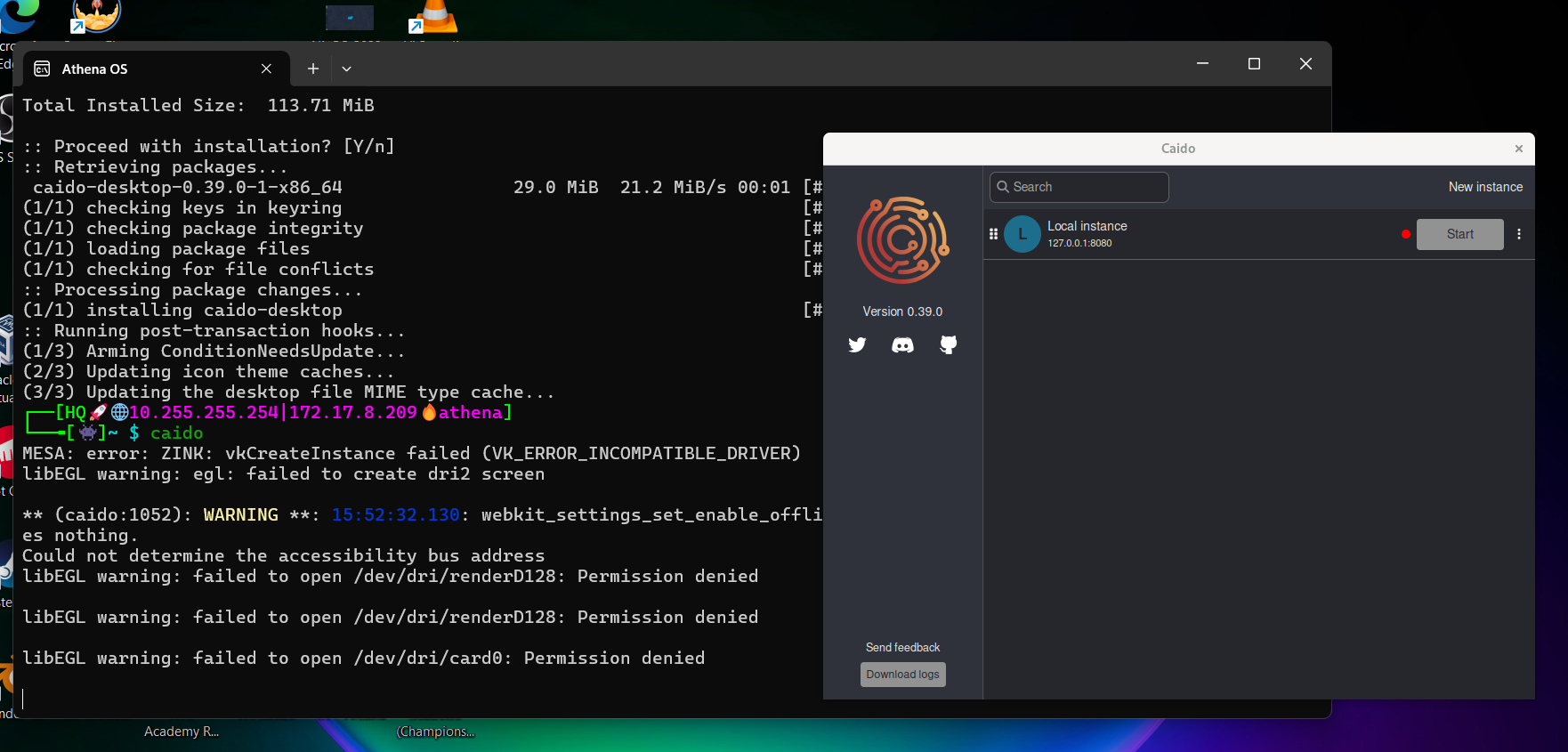Screen dimensions: 1568x752
Task: Click 'Academy R...' desktop label
Action: (x=182, y=732)
